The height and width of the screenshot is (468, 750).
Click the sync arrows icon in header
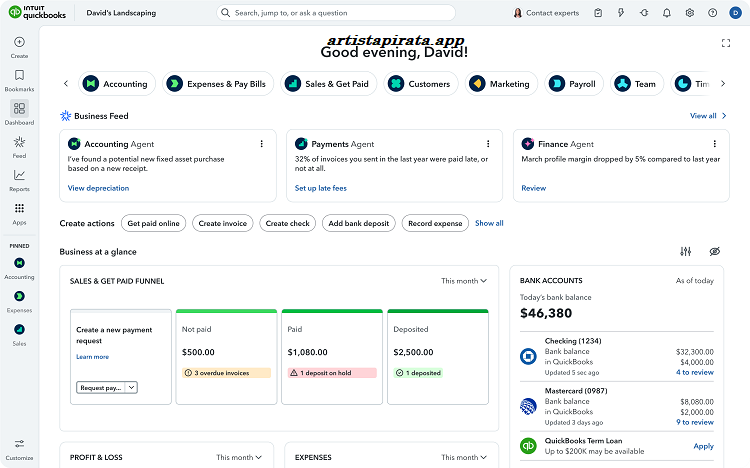tap(644, 13)
